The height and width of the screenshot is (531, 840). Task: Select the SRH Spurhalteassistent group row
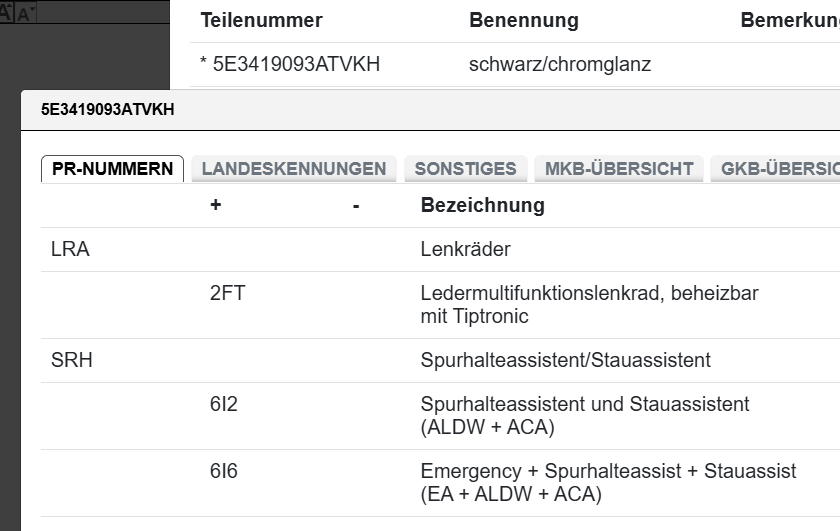[x=72, y=360]
